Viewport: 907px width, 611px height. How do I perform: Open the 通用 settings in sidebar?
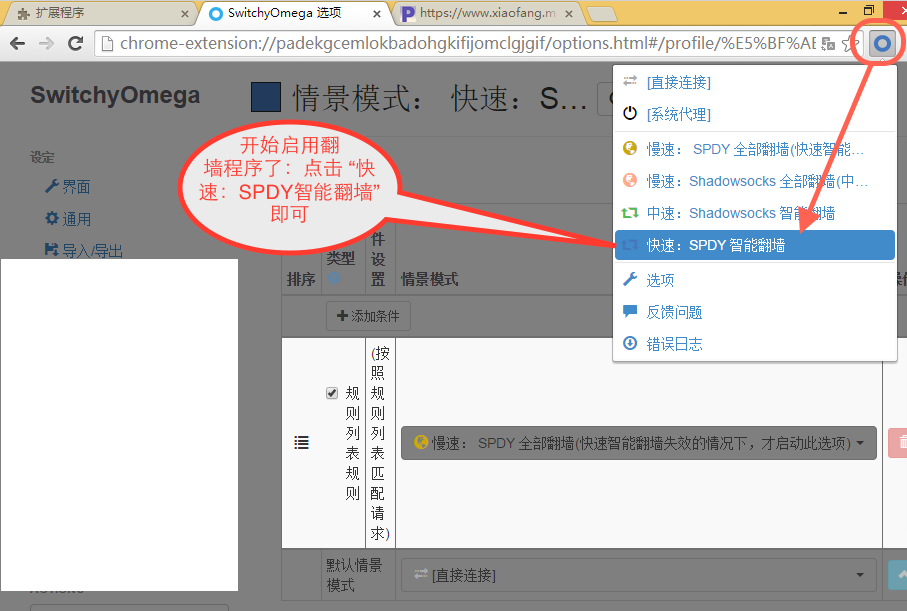point(68,219)
